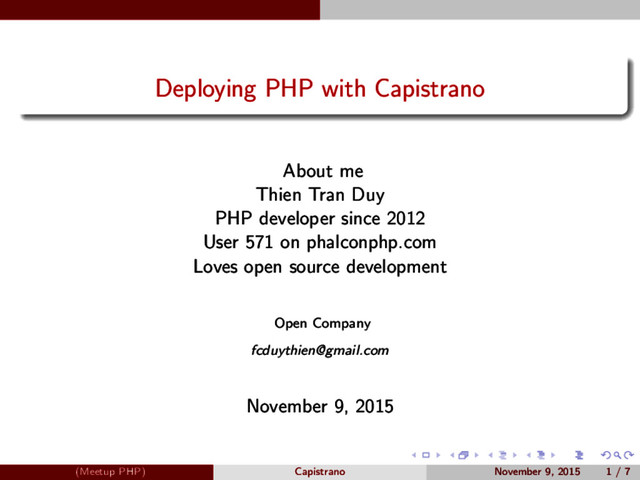Click the next frame arrow icon
The width and height of the screenshot is (640, 480).
pos(476,455)
